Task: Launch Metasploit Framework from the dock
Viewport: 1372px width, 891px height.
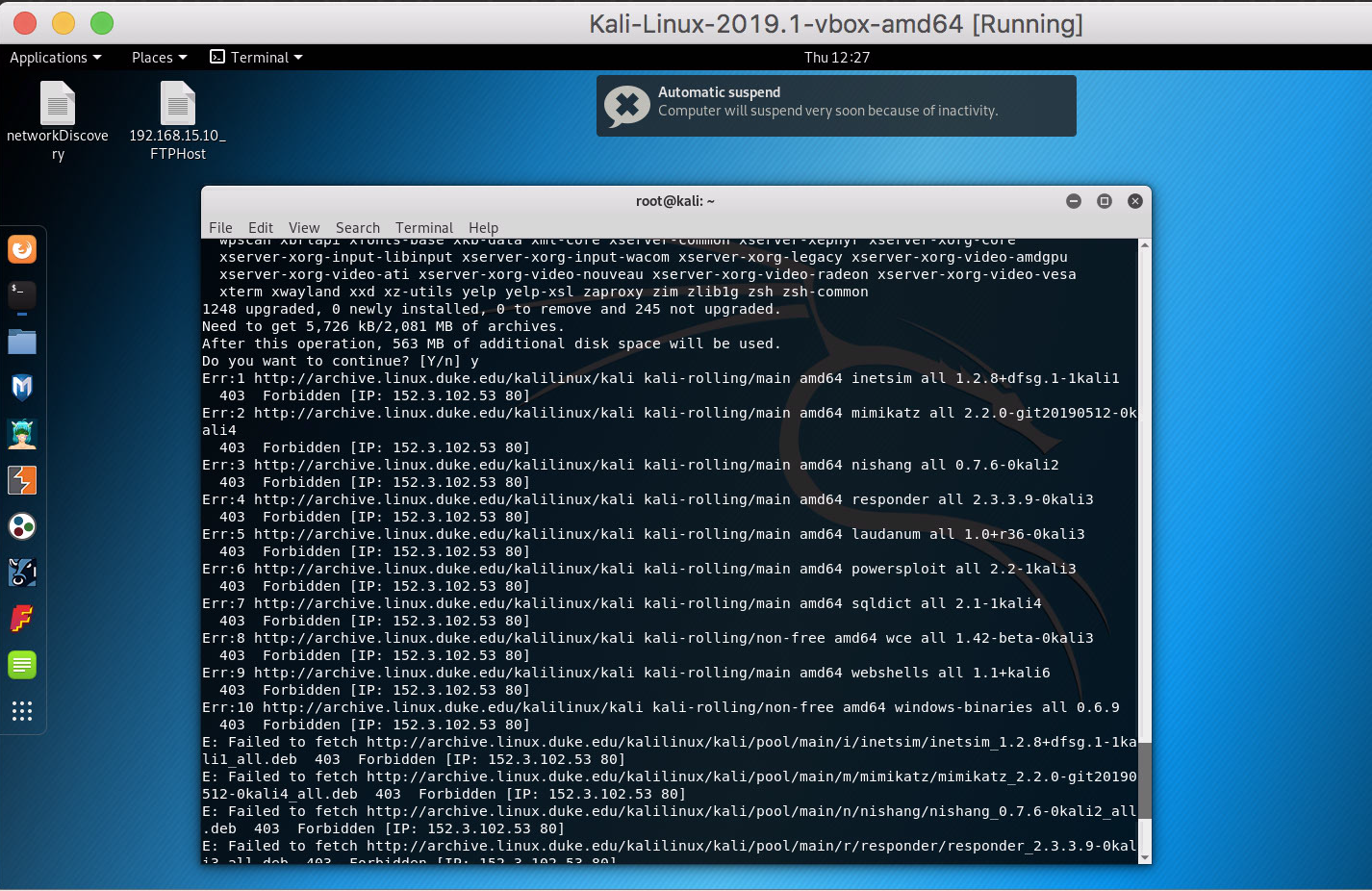Action: (x=21, y=387)
